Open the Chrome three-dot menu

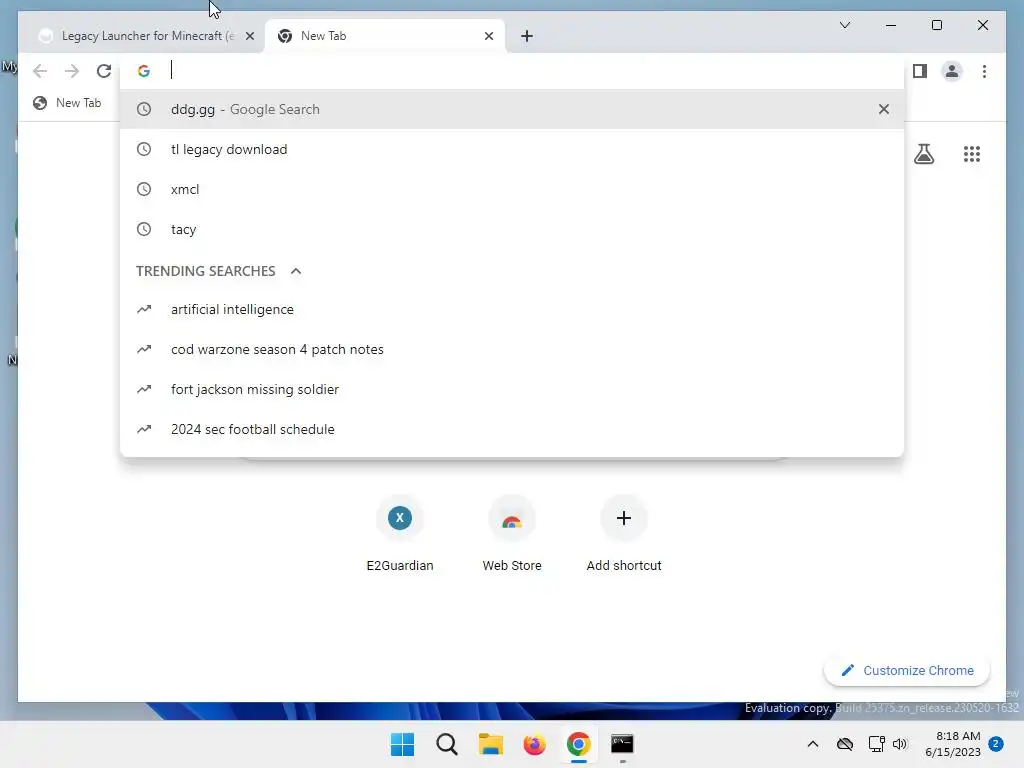pos(984,71)
